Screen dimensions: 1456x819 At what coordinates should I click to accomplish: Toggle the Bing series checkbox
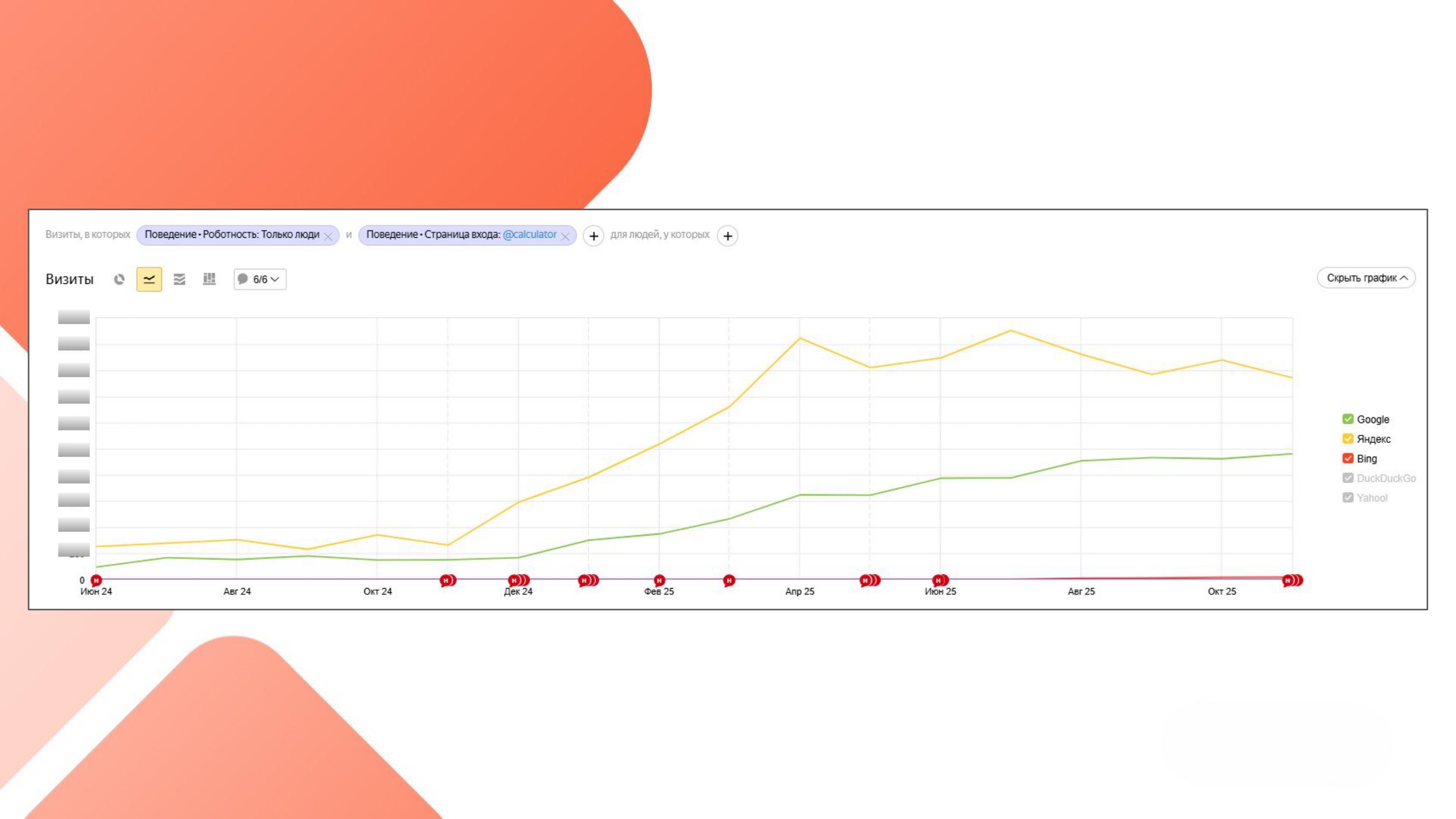click(1347, 459)
